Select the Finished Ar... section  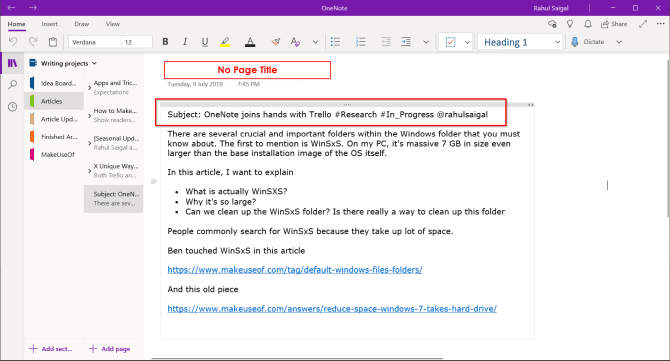tap(54, 137)
